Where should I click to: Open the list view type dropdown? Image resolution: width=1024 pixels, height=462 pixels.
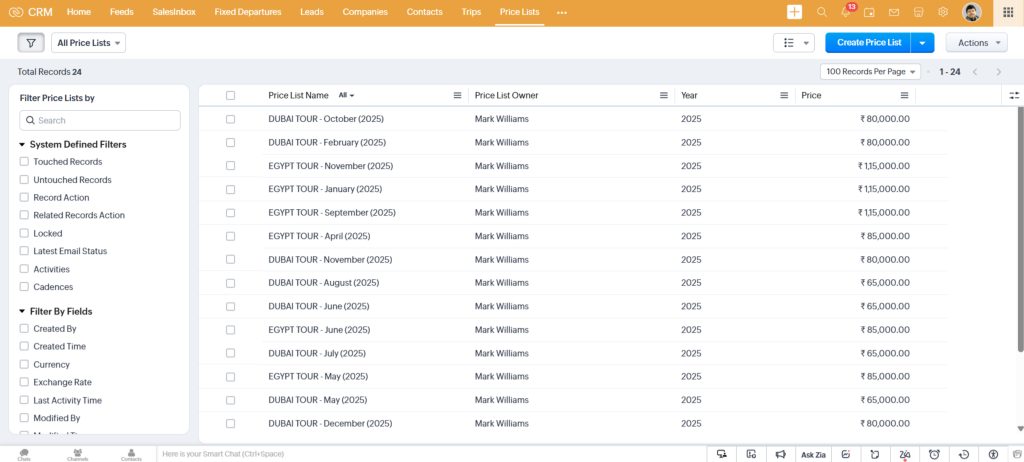click(793, 42)
